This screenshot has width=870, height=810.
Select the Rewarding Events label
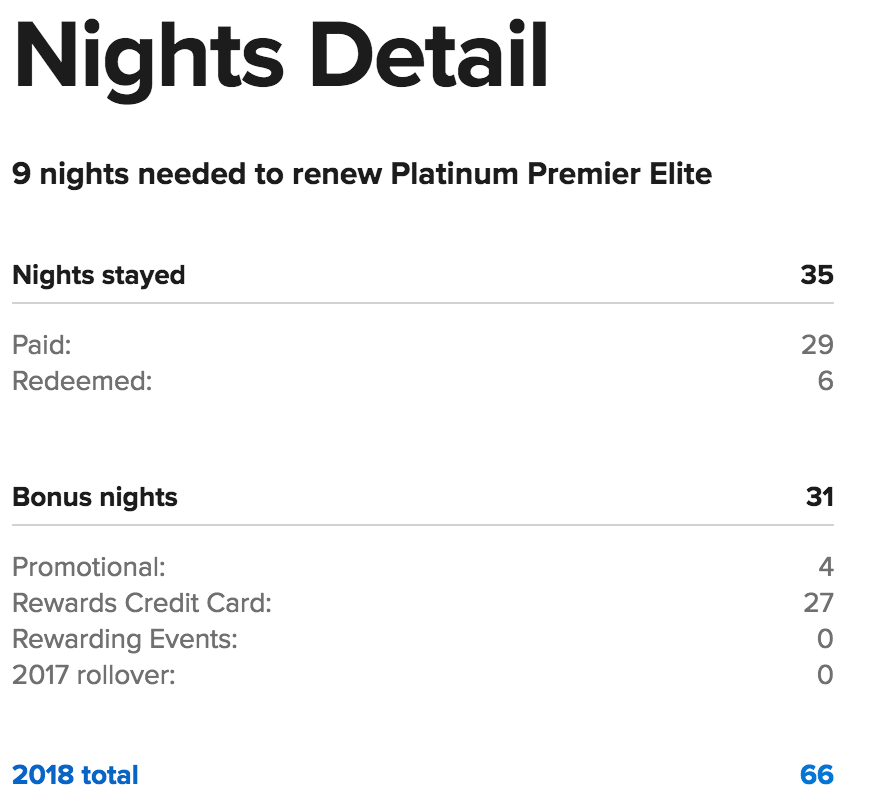coord(125,639)
